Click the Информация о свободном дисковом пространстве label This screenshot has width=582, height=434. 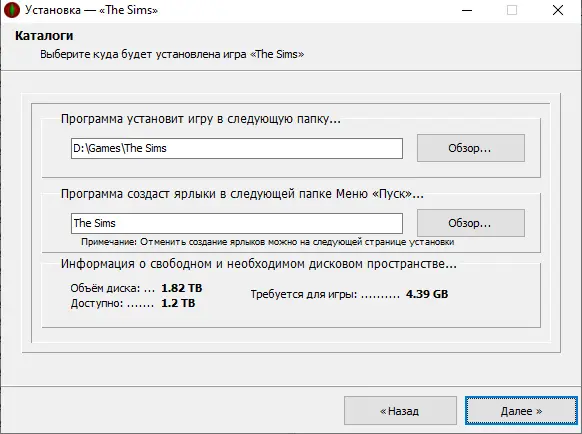(259, 264)
